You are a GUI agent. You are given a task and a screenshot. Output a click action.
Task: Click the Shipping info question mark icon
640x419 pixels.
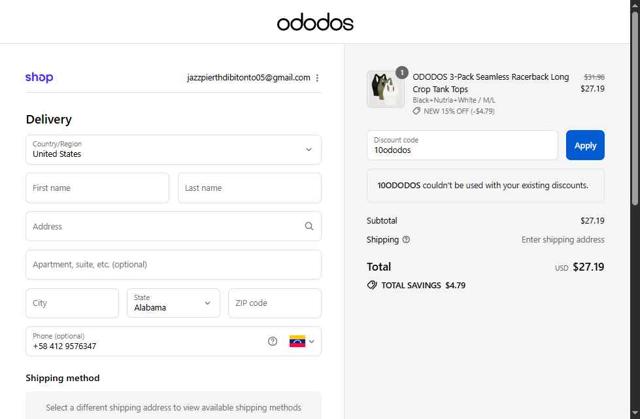[x=406, y=240]
